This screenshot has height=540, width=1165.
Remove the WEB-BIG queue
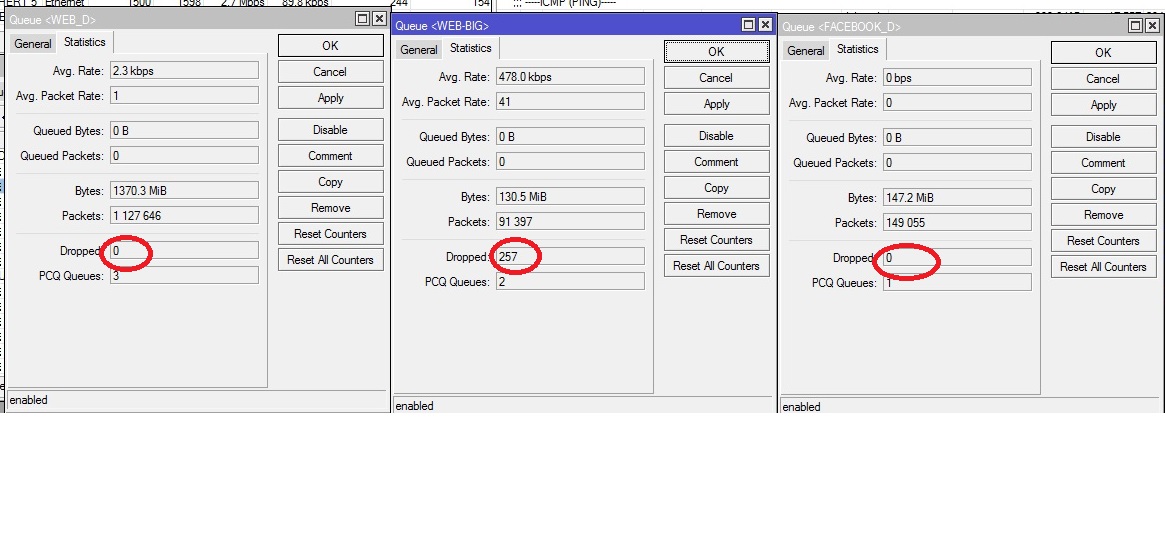coord(716,214)
